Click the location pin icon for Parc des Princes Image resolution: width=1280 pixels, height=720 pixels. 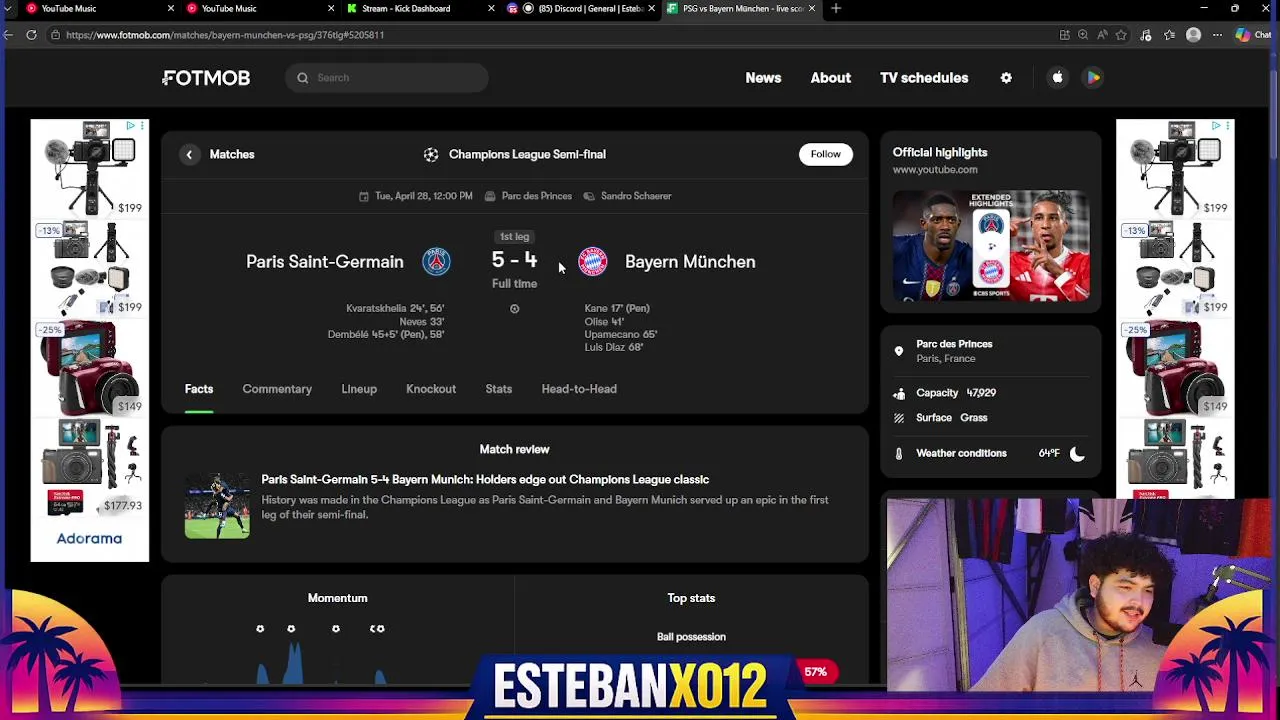(x=898, y=351)
